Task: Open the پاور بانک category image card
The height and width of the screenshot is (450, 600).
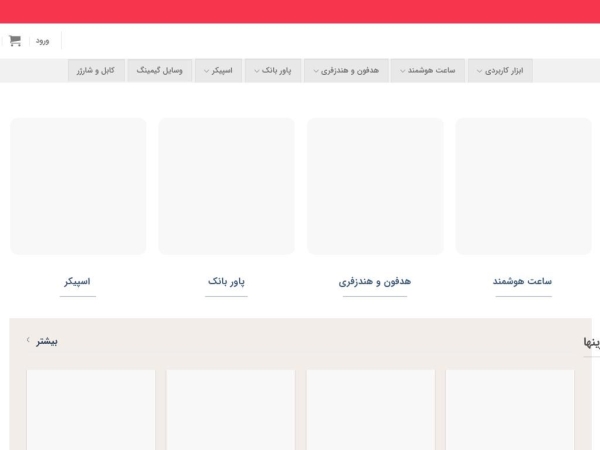Action: pyautogui.click(x=227, y=186)
